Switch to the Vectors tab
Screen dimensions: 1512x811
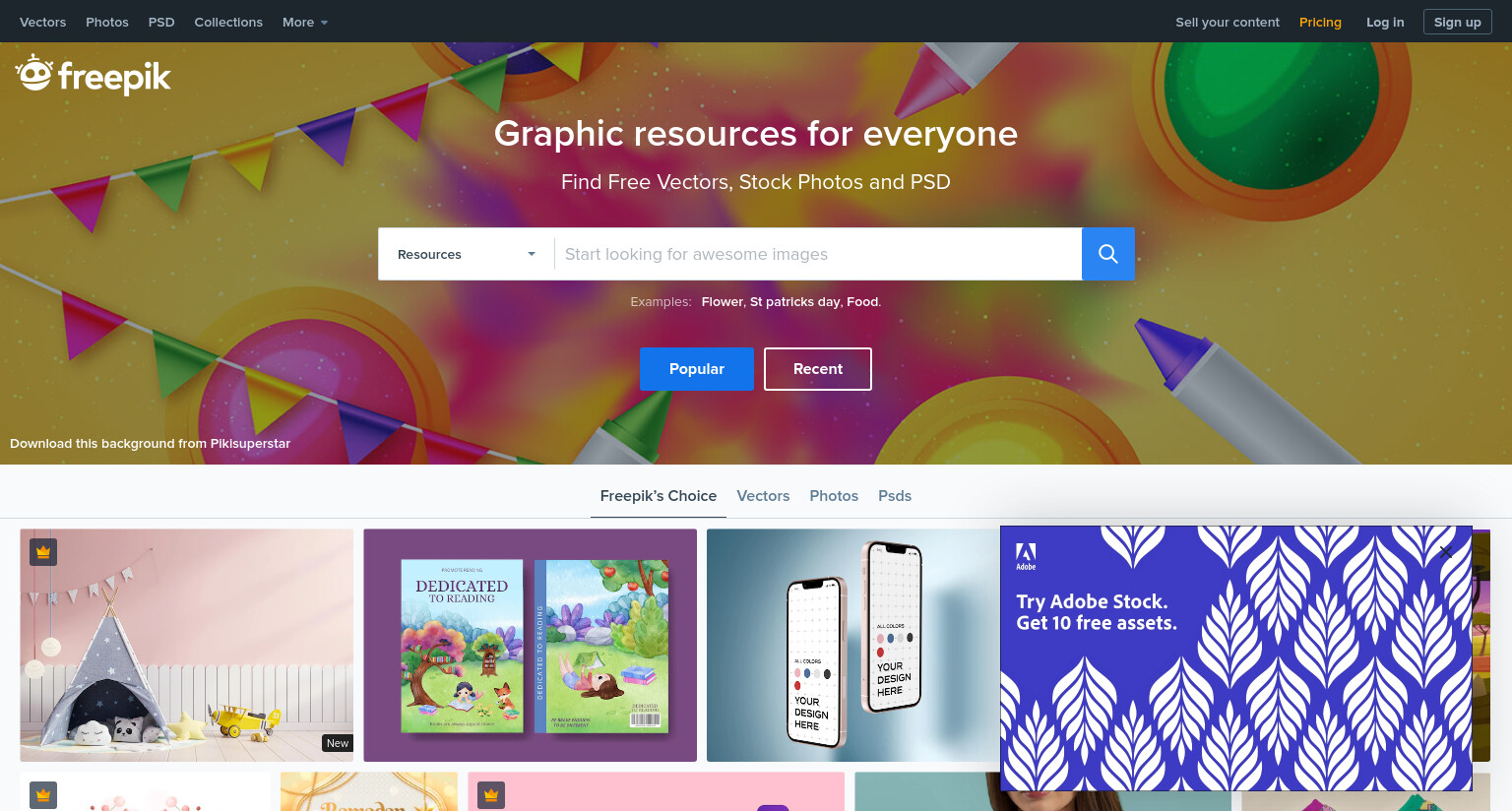[x=763, y=496]
